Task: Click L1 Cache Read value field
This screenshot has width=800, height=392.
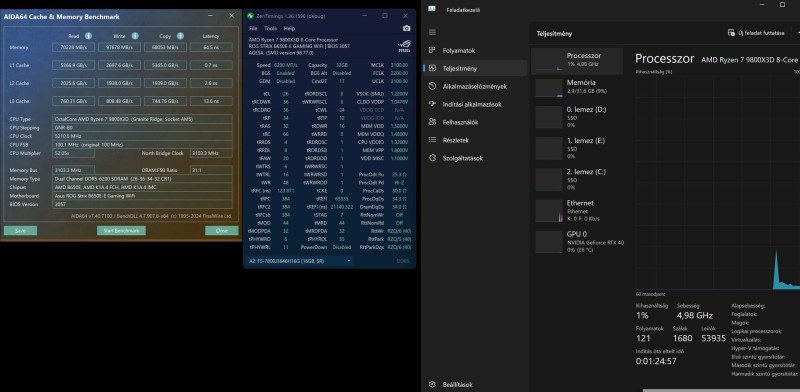Action: pyautogui.click(x=73, y=65)
